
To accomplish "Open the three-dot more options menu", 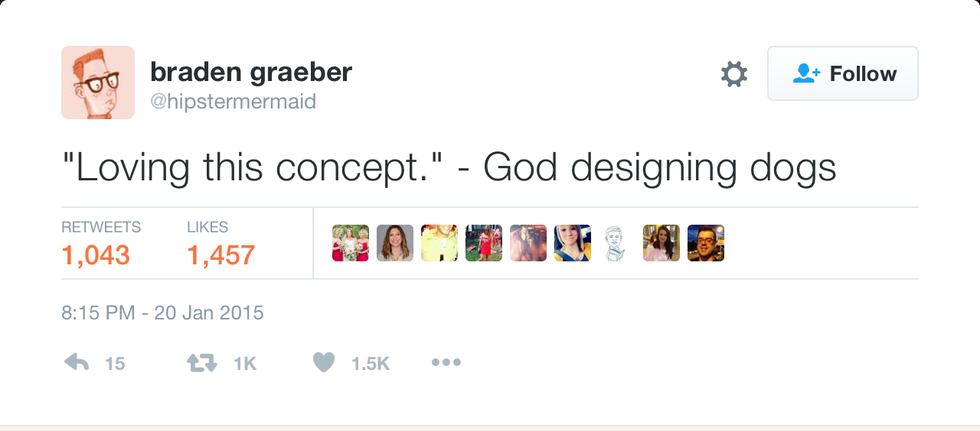I will click(445, 363).
